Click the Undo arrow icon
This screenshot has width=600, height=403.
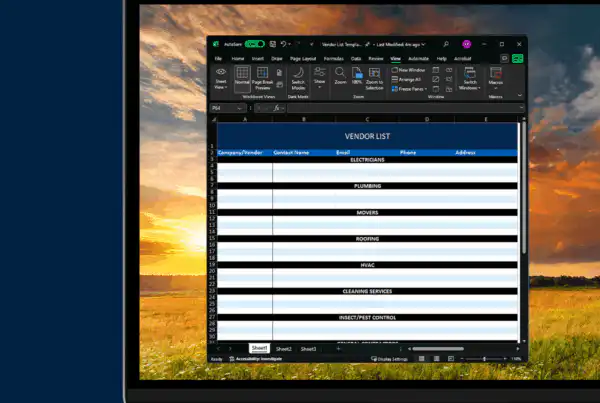pos(284,44)
